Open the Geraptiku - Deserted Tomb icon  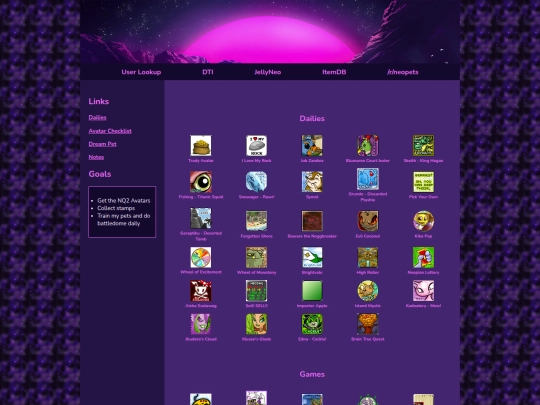pos(201,218)
